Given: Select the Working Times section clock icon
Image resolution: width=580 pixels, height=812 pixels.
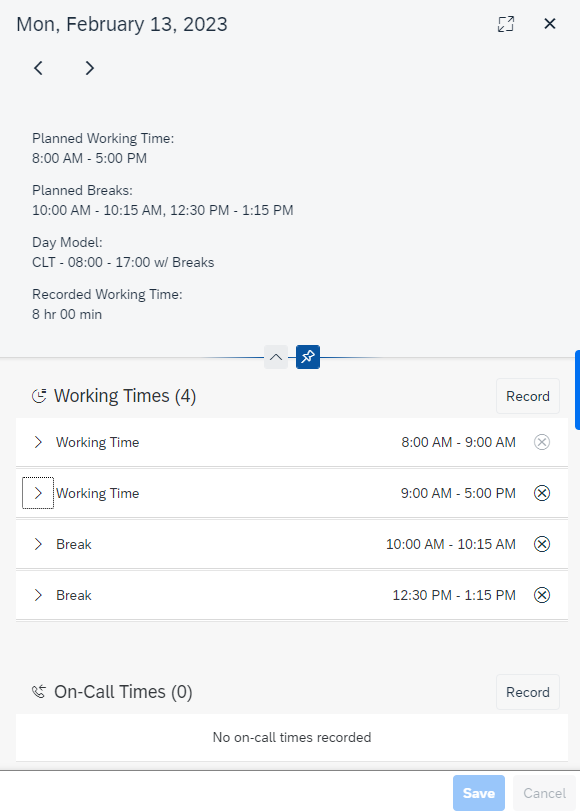Looking at the screenshot, I should [39, 396].
